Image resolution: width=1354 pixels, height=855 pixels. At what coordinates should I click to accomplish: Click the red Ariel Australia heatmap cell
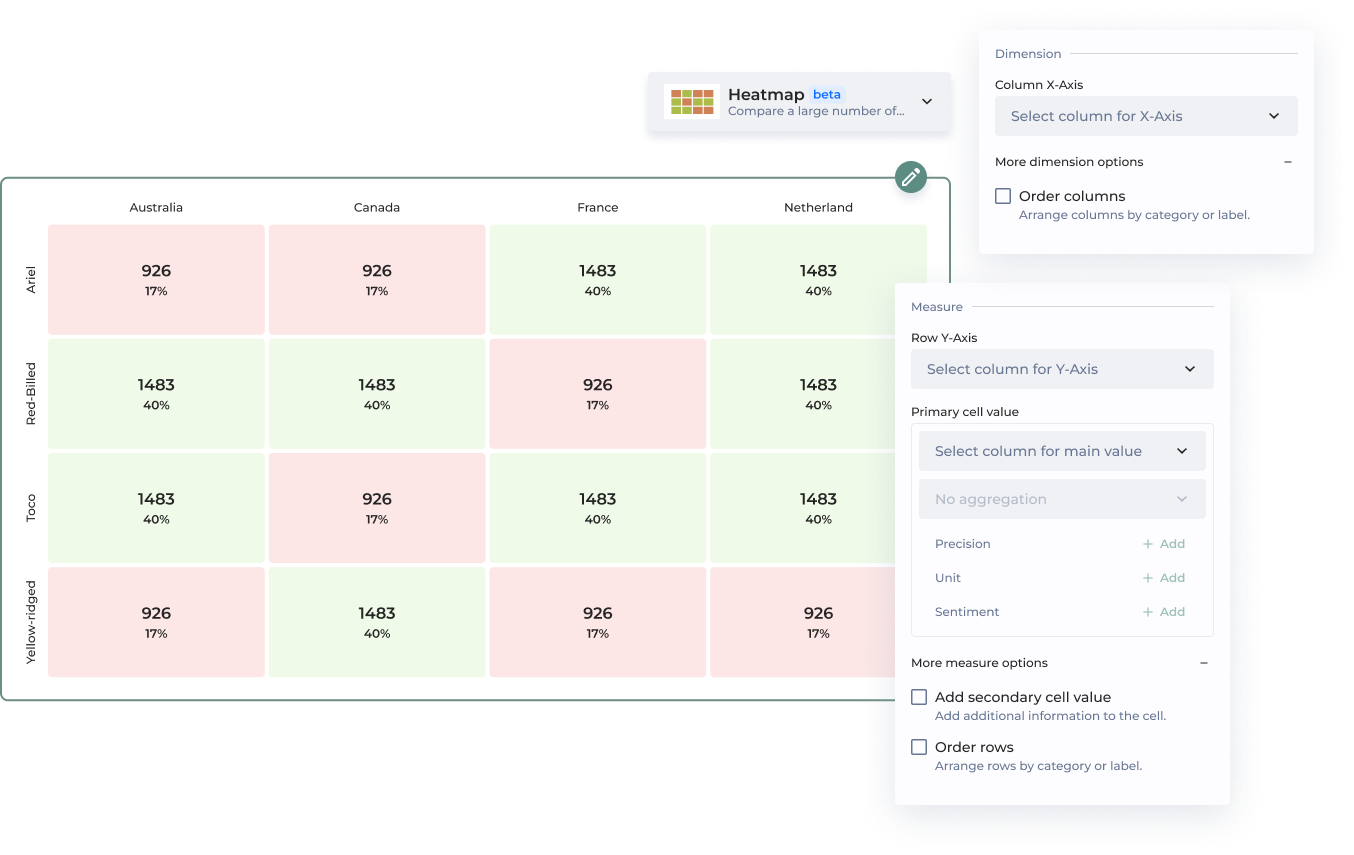tap(156, 279)
